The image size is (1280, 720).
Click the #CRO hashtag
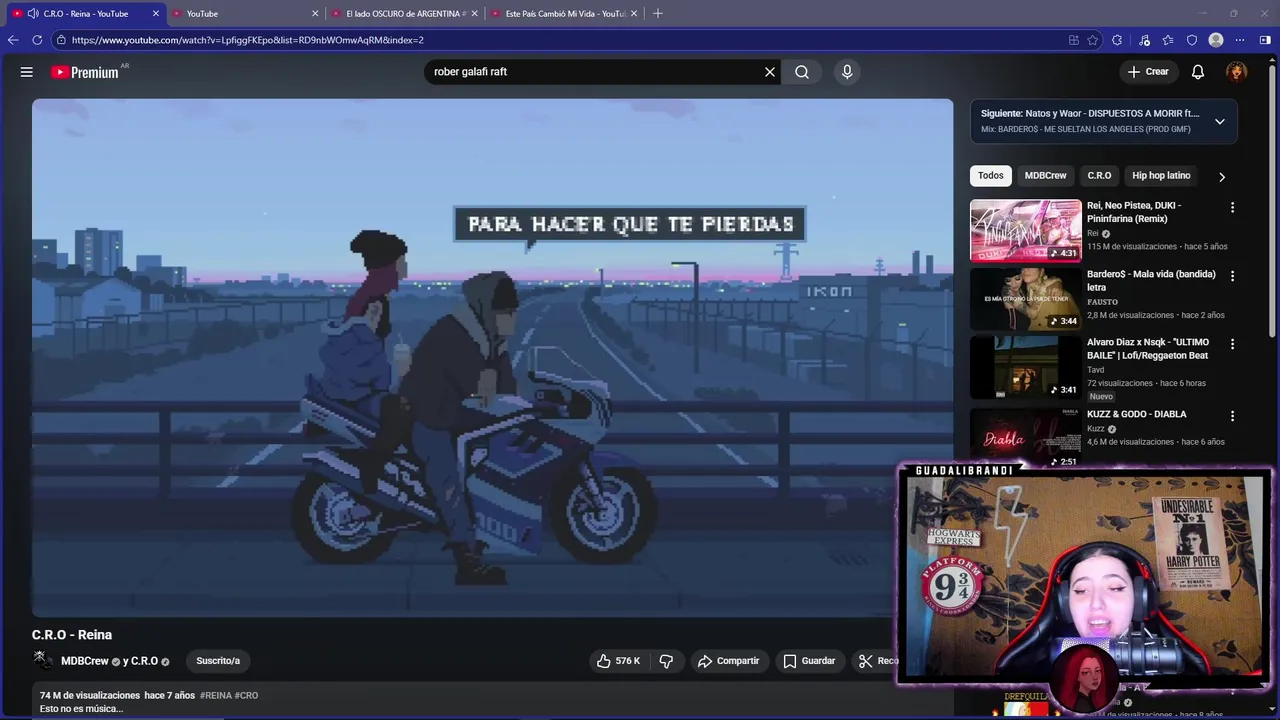tap(246, 695)
